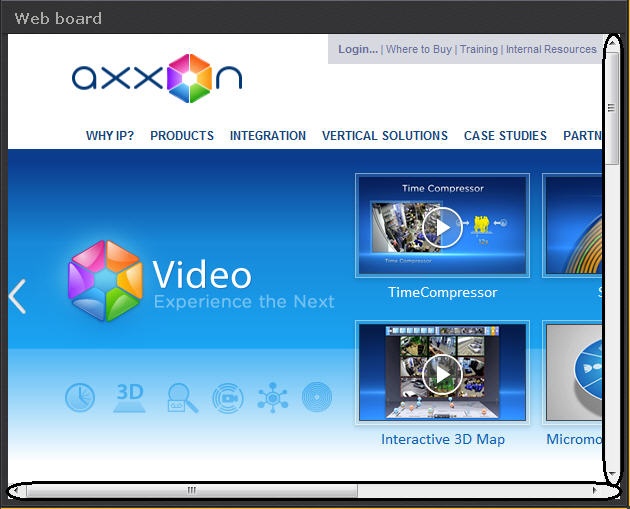This screenshot has height=509, width=630.
Task: Click the Axxon logo in the header
Action: click(x=157, y=78)
